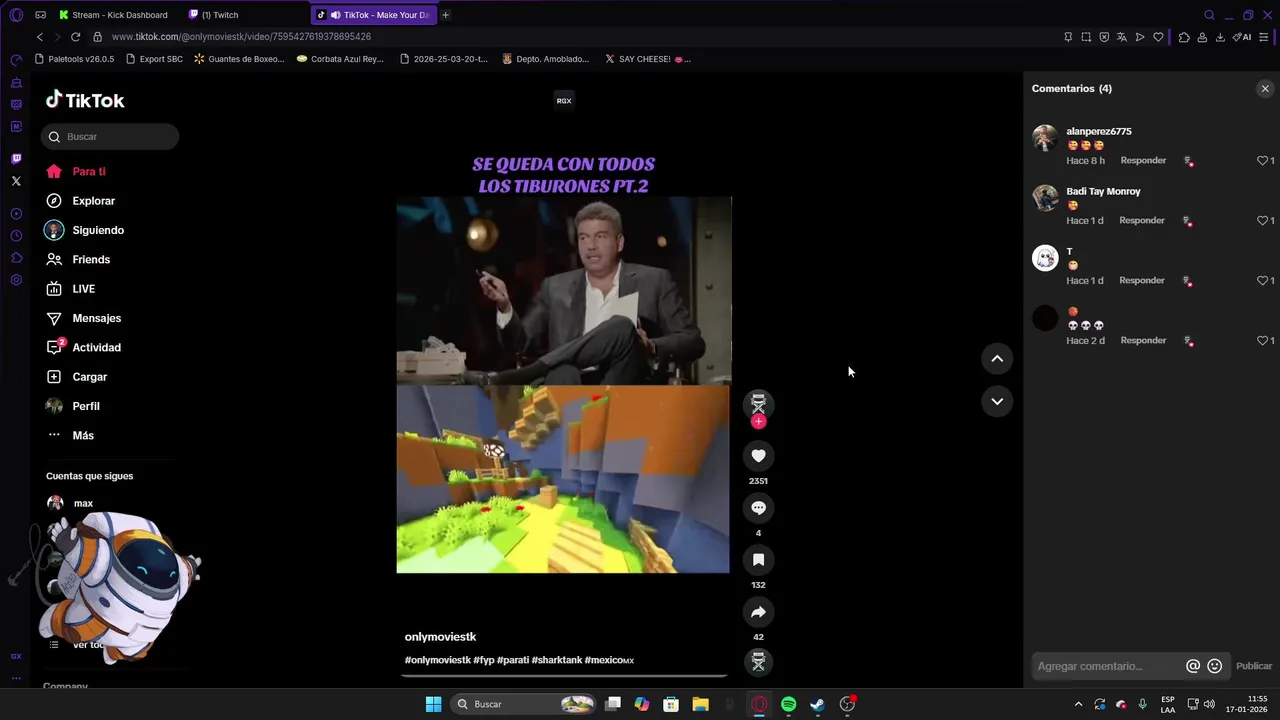Reply to Badi Tay Monroy's comment
This screenshot has height=720, width=1280.
coord(1142,221)
